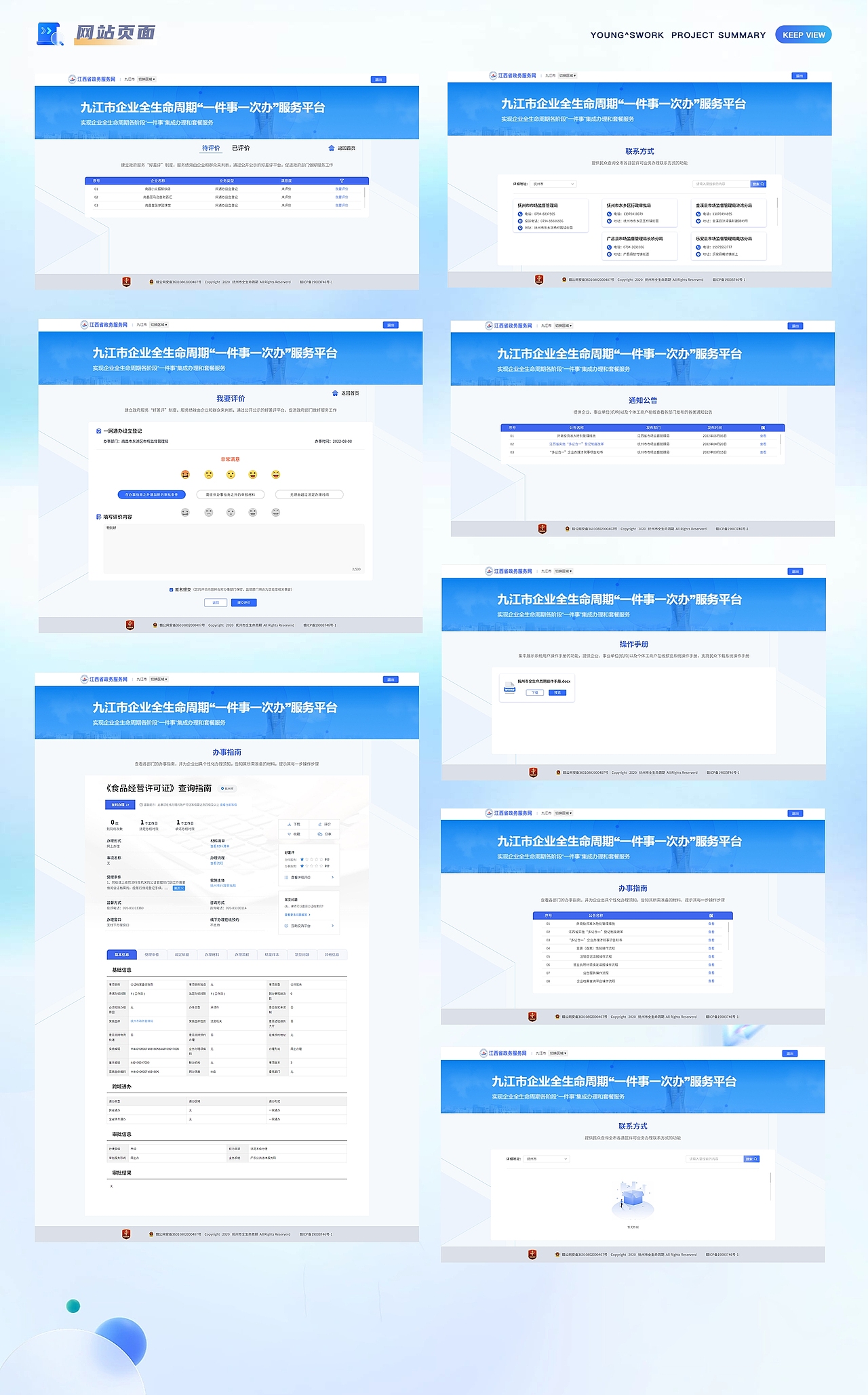
Task: Click phone icon in 抚州市市场监督管理局 card
Action: click(520, 214)
